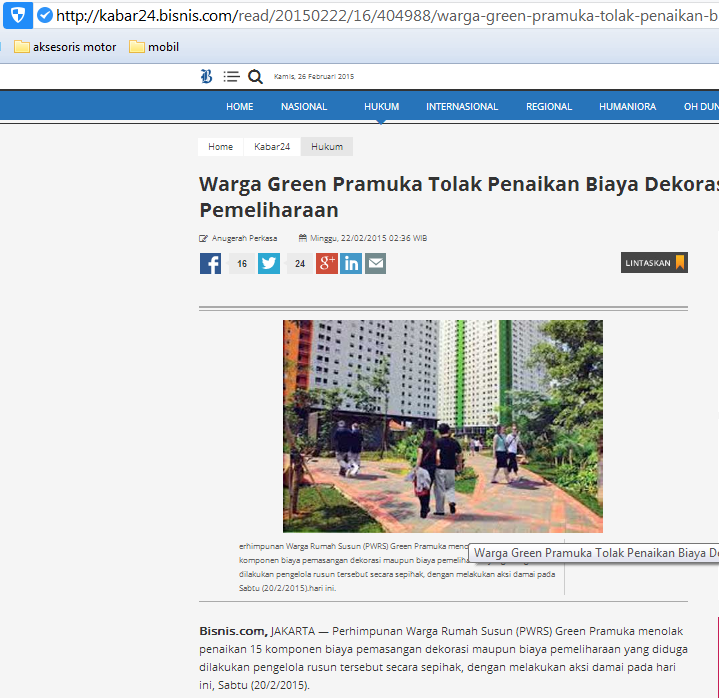The width and height of the screenshot is (719, 698).
Task: Click the magnifier search icon
Action: [x=255, y=77]
